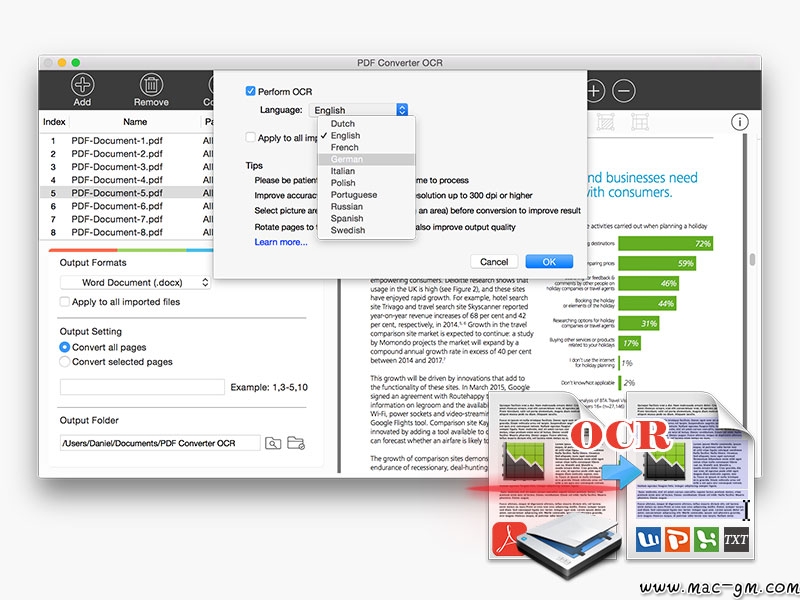
Task: Zoom out of the preview with the minus icon
Action: pos(623,91)
